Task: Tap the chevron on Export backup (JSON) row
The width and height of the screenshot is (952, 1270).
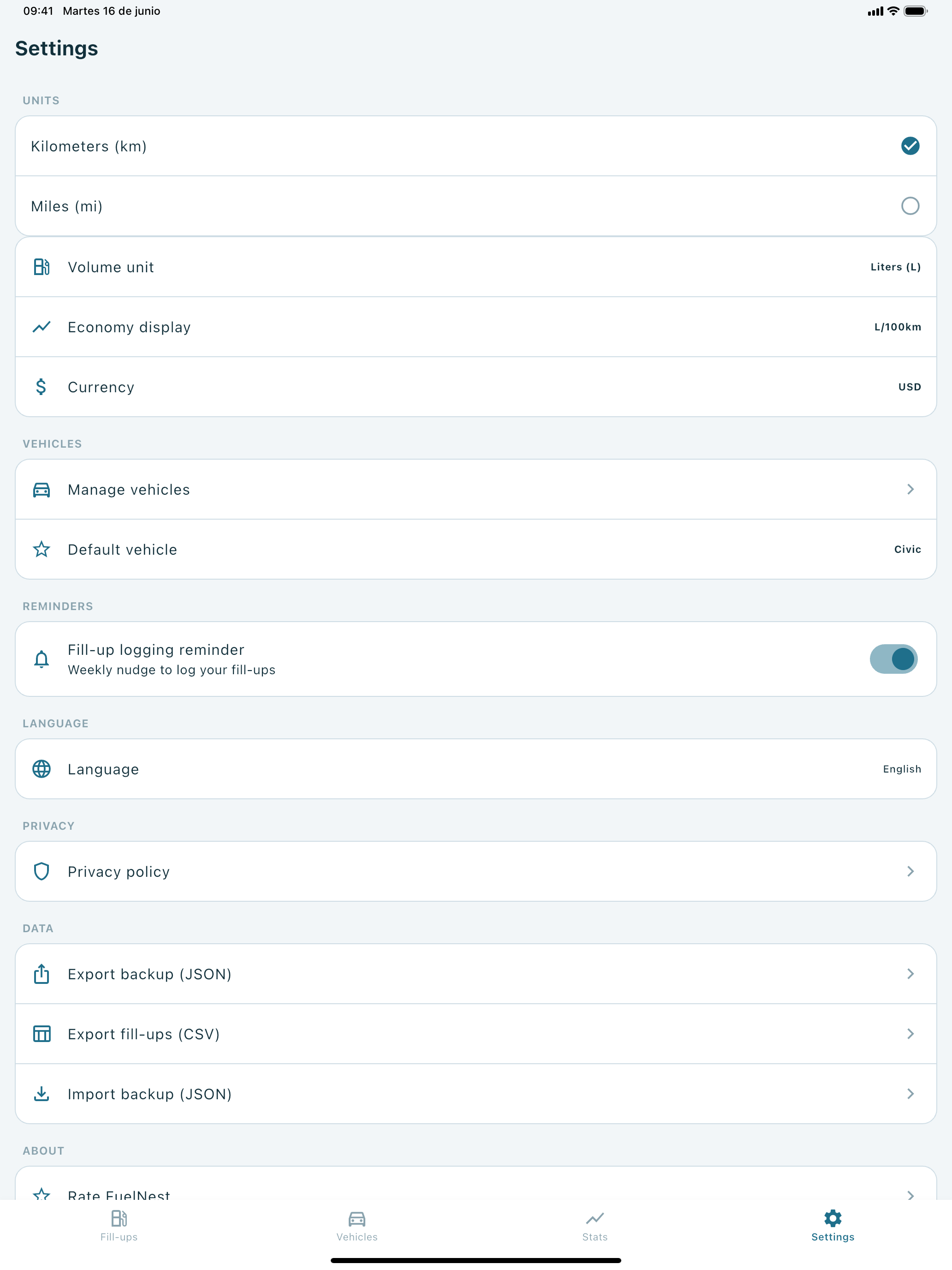Action: pyautogui.click(x=910, y=973)
